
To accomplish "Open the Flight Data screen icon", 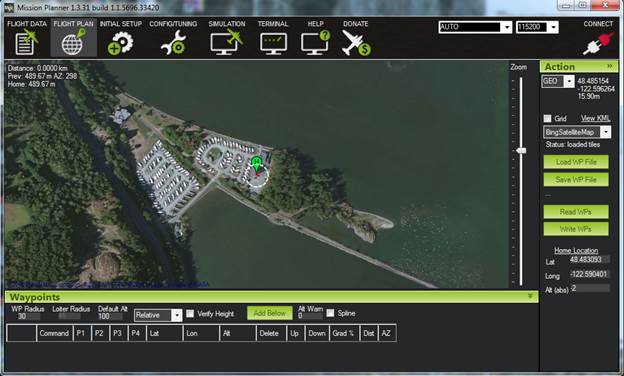I will [26, 43].
